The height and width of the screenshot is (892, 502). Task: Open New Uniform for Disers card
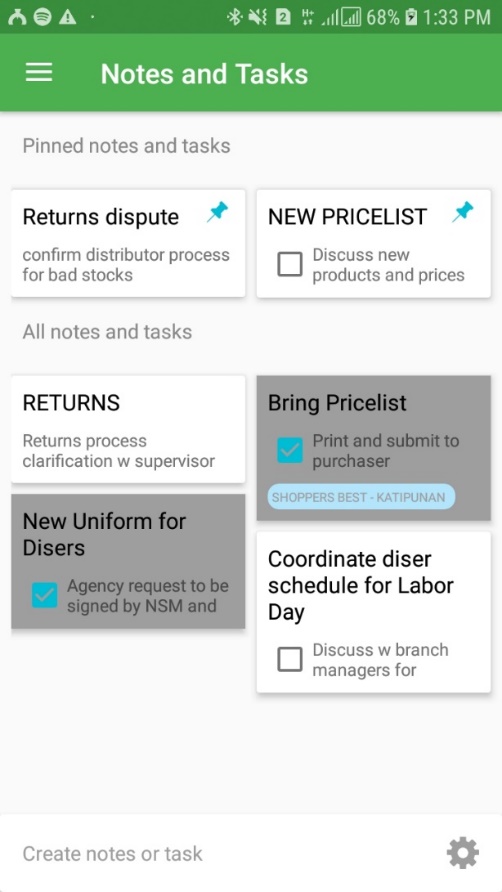click(128, 561)
